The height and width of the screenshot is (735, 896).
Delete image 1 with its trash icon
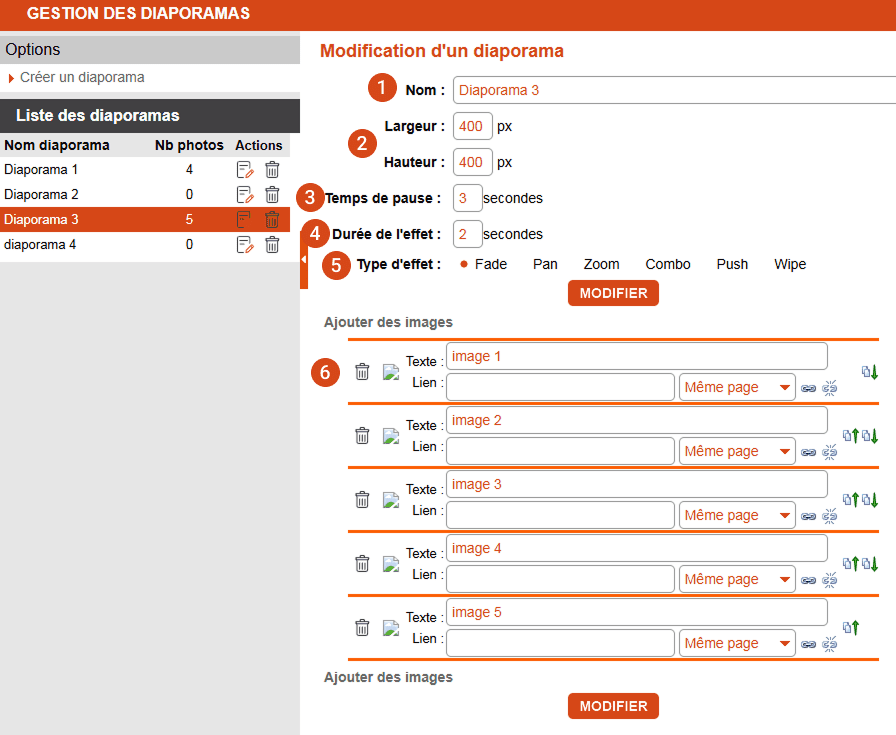pos(363,372)
